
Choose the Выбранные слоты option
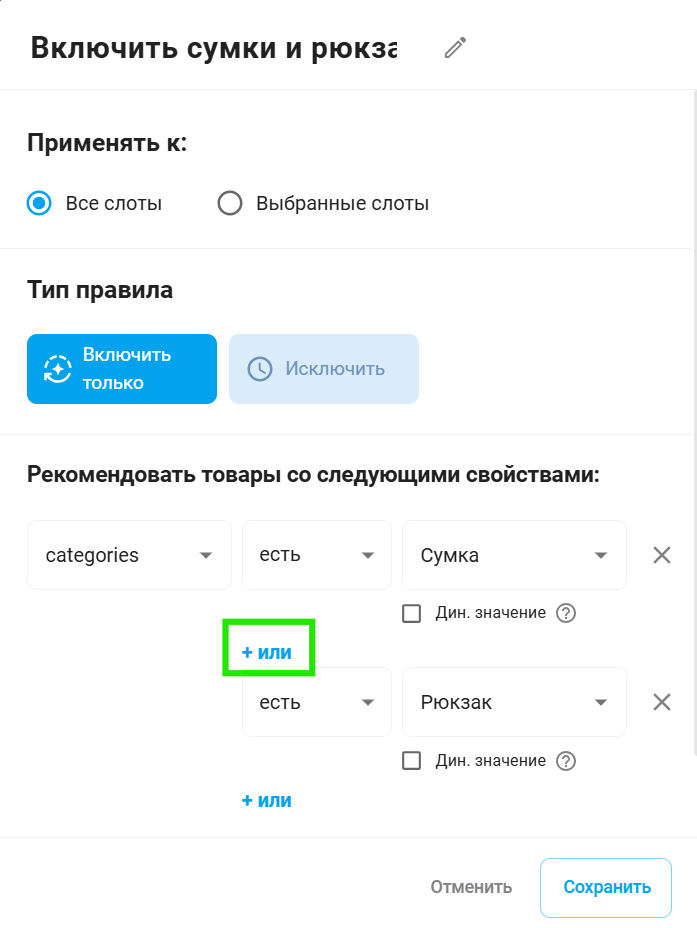[230, 204]
